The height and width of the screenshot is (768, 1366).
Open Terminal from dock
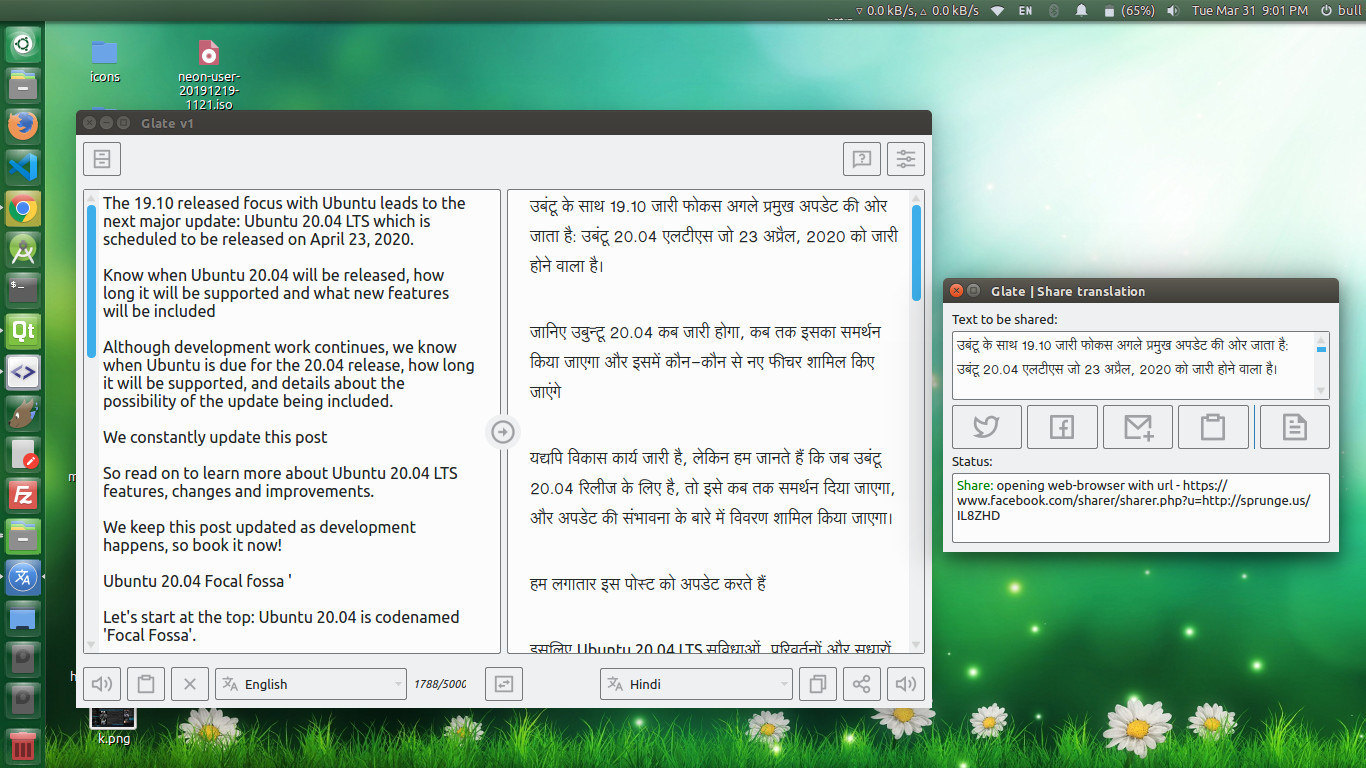coord(23,290)
